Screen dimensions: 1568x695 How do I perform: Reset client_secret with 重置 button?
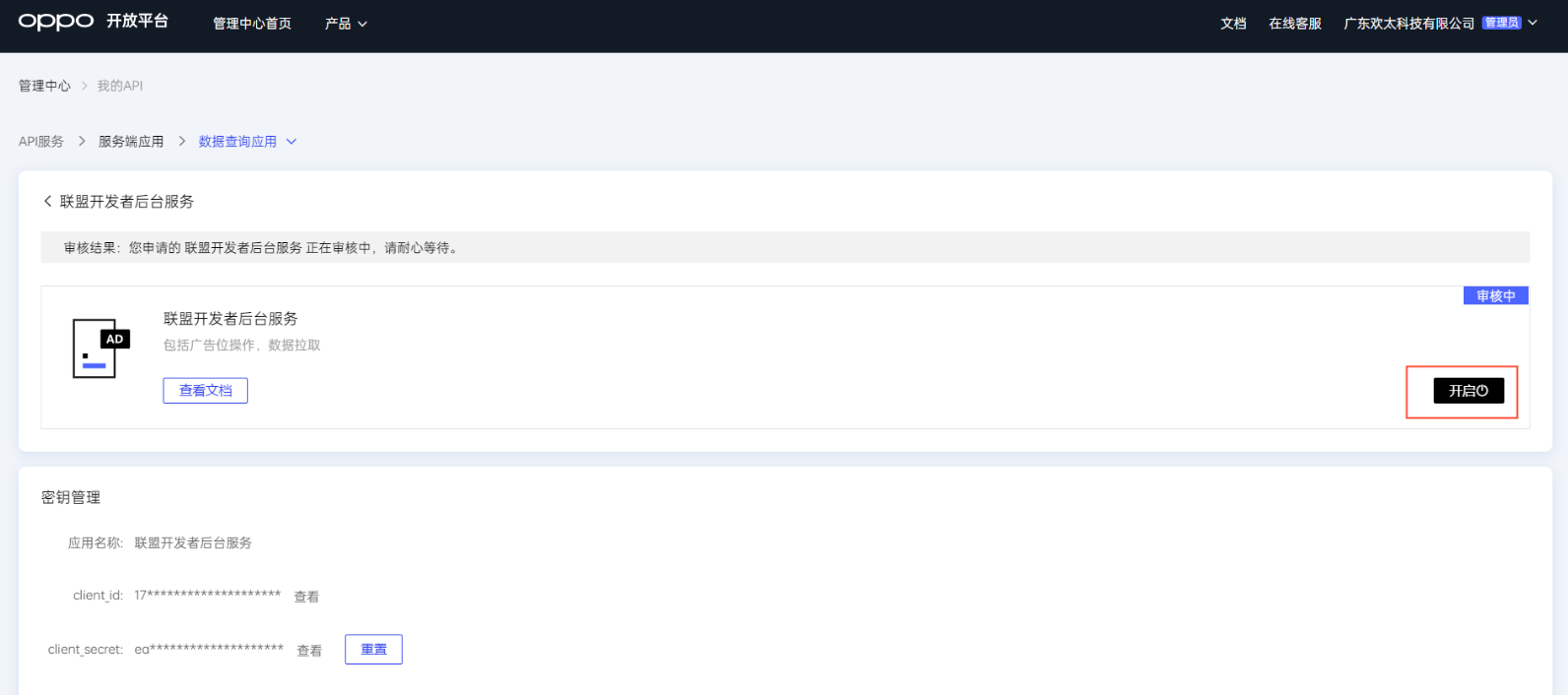click(373, 650)
